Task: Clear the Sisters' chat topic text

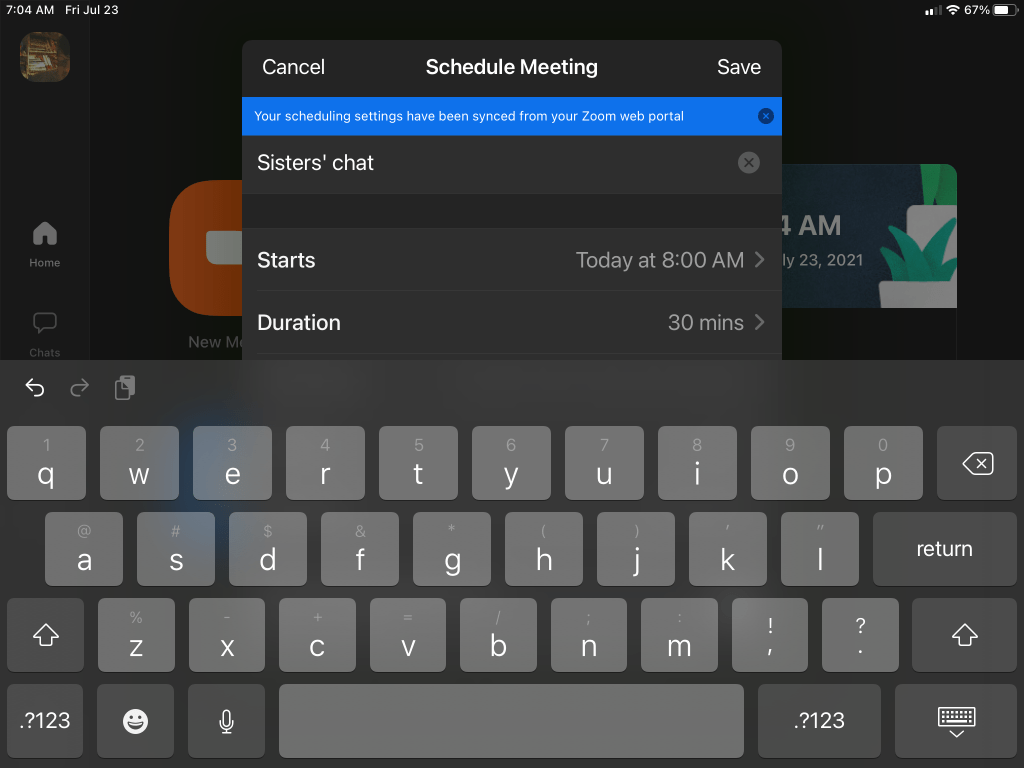Action: tap(748, 163)
